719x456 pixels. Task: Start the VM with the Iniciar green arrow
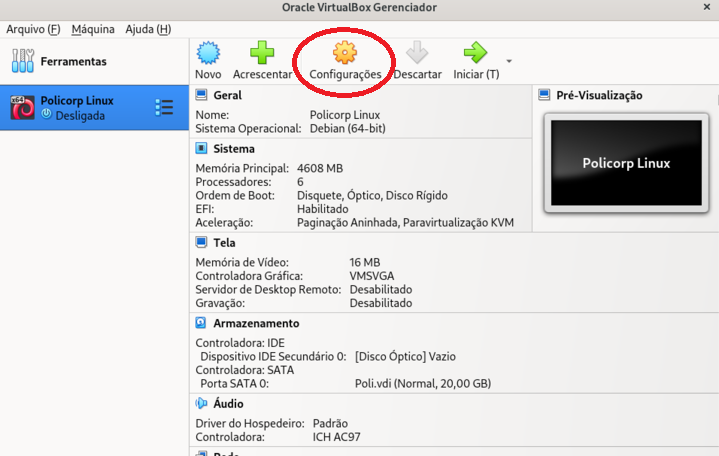click(x=476, y=52)
